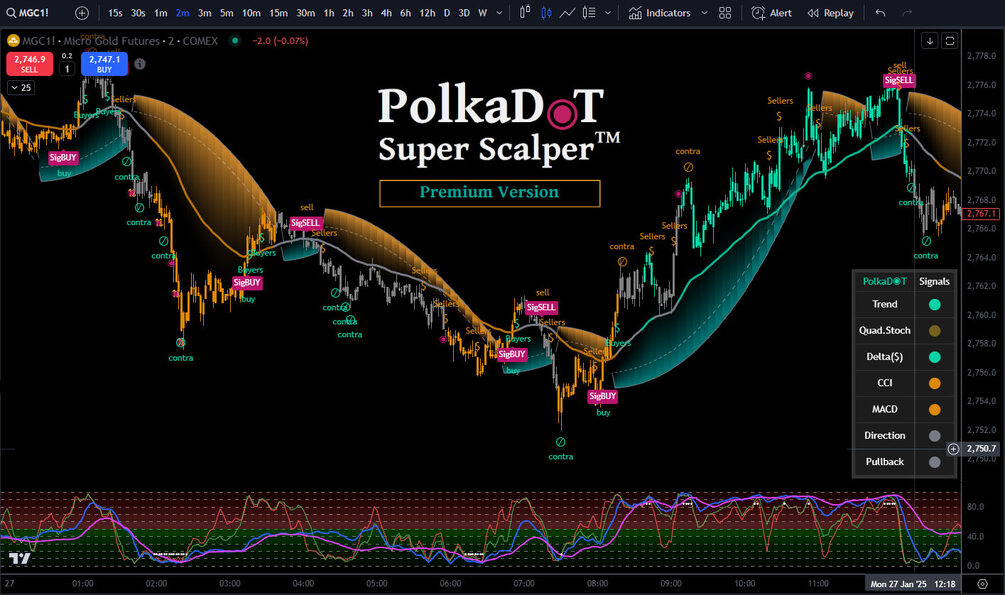Choose the 10m interval

click(x=251, y=13)
